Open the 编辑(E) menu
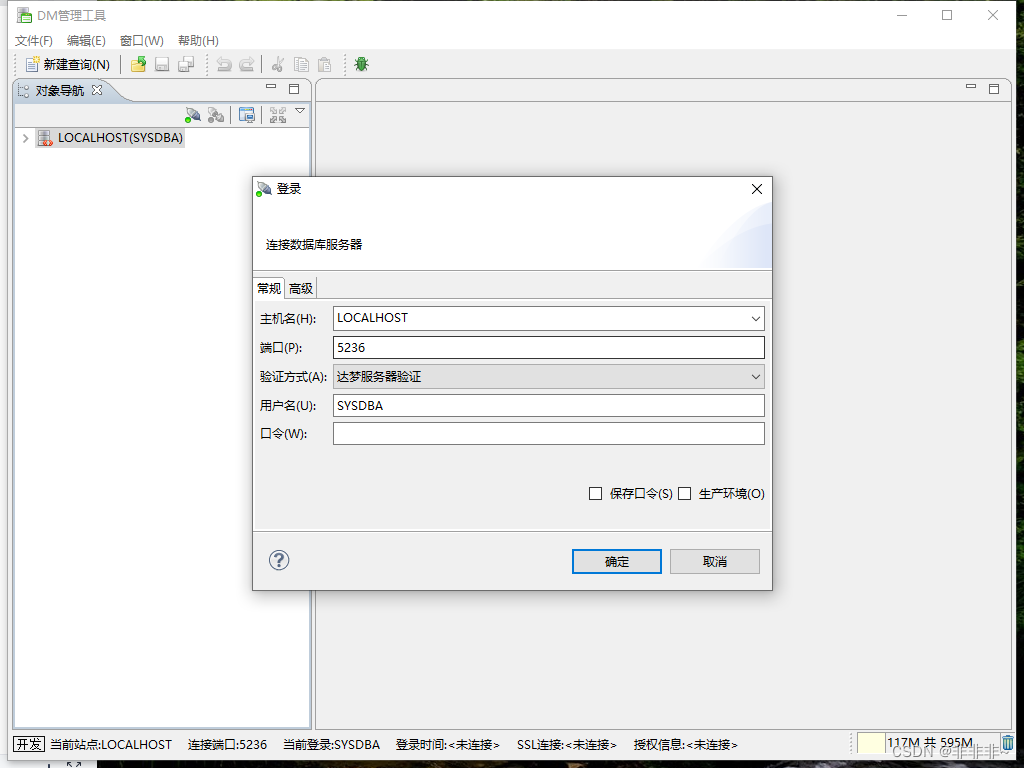The image size is (1024, 768). point(86,40)
